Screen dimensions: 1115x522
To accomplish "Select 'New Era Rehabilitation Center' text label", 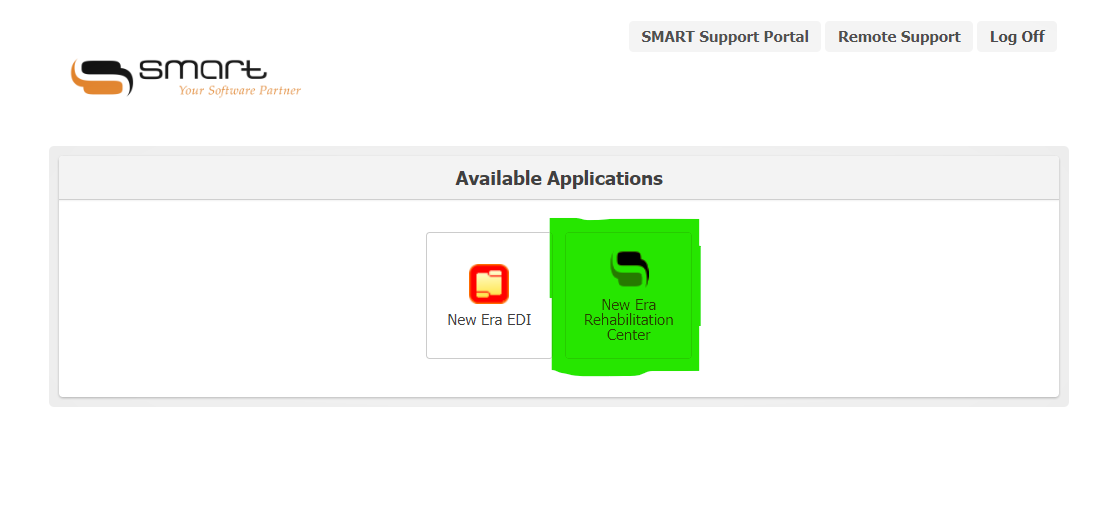I will 629,320.
